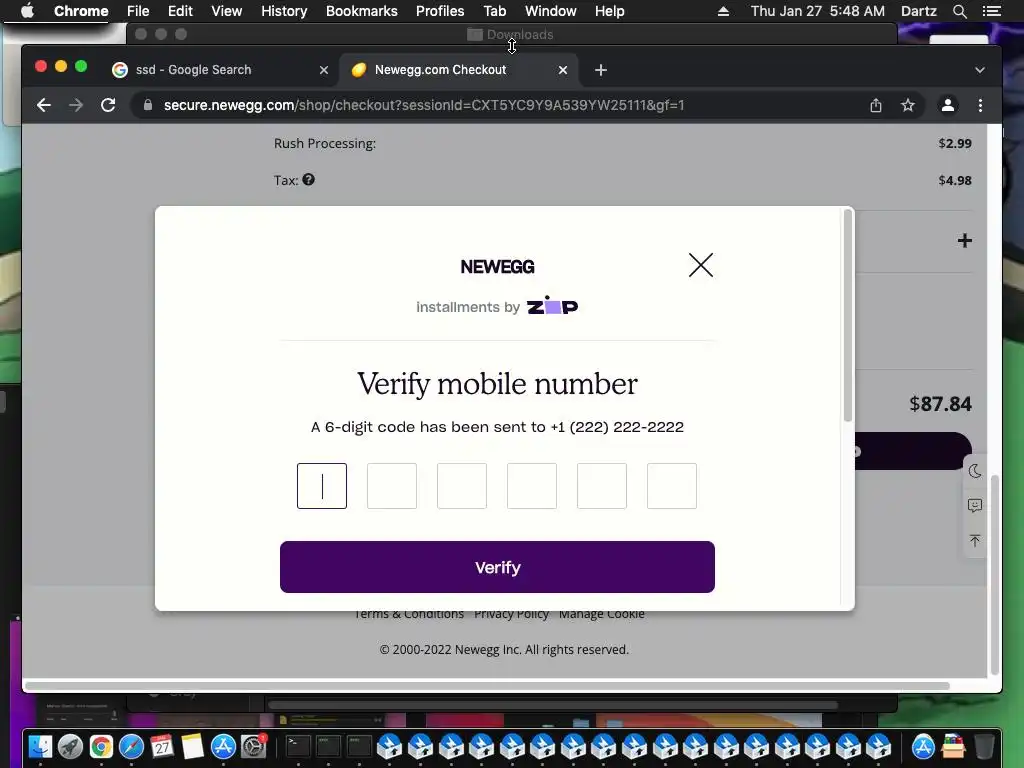
Task: Click the page vertical scrollbar
Action: (x=995, y=575)
